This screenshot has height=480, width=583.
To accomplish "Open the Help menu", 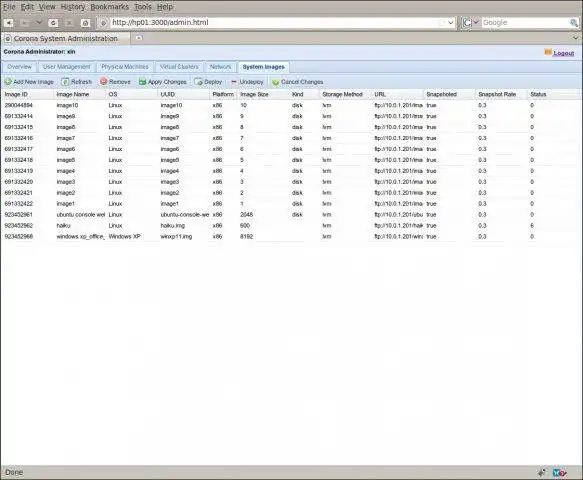I will point(165,7).
